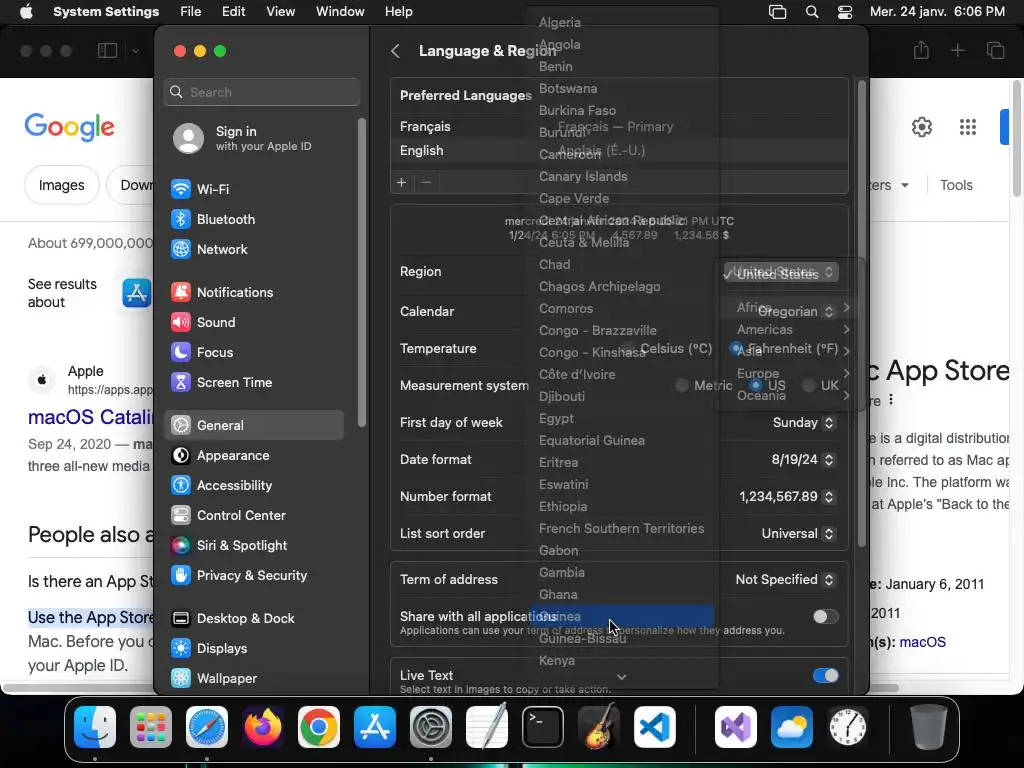This screenshot has width=1024, height=768.
Task: Toggle Live Text switch off
Action: [x=825, y=675]
